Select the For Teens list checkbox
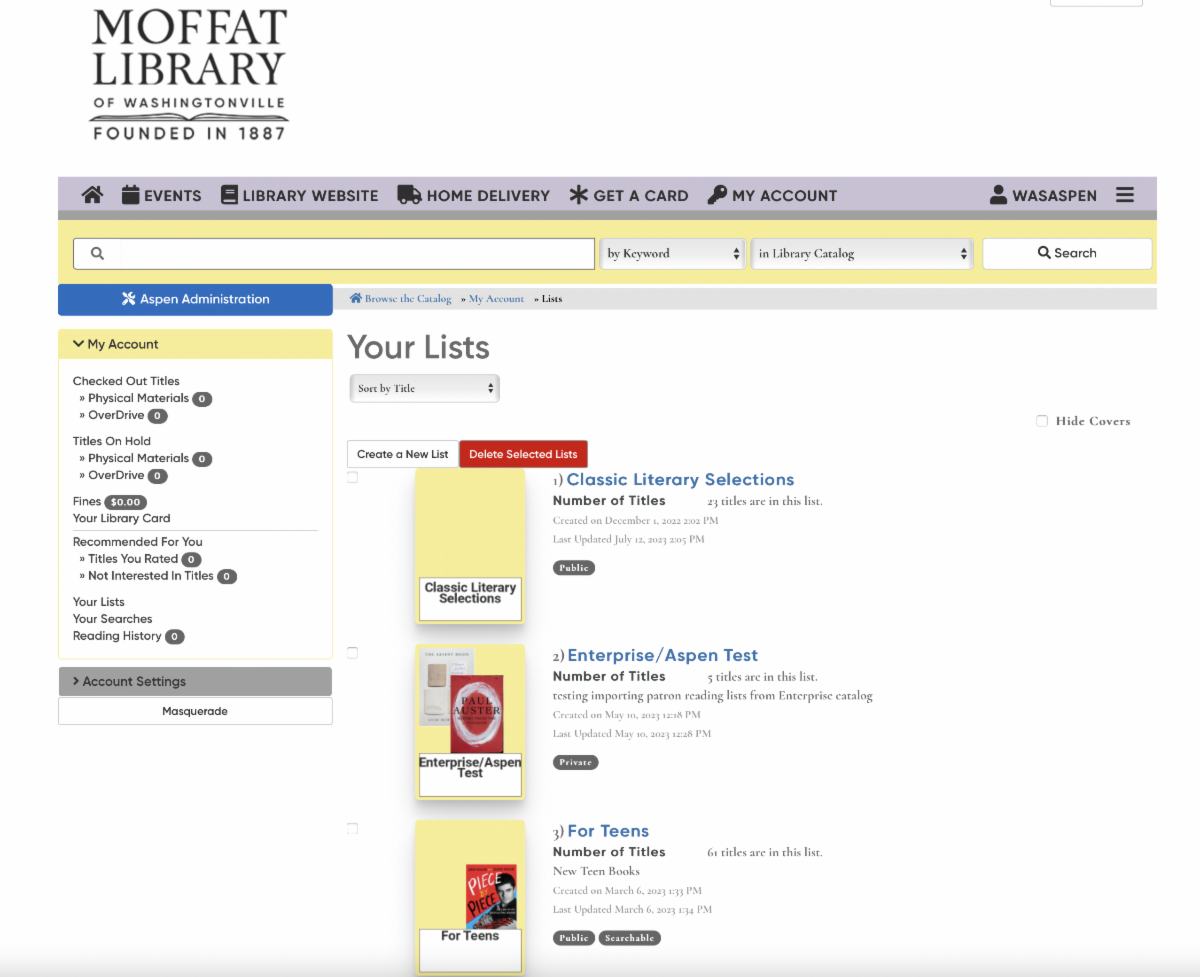Screen dimensions: 1200x977 pyautogui.click(x=352, y=829)
